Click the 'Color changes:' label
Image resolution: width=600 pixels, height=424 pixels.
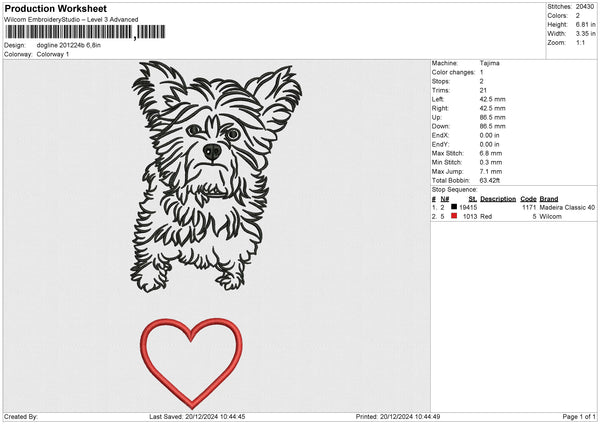tap(453, 72)
